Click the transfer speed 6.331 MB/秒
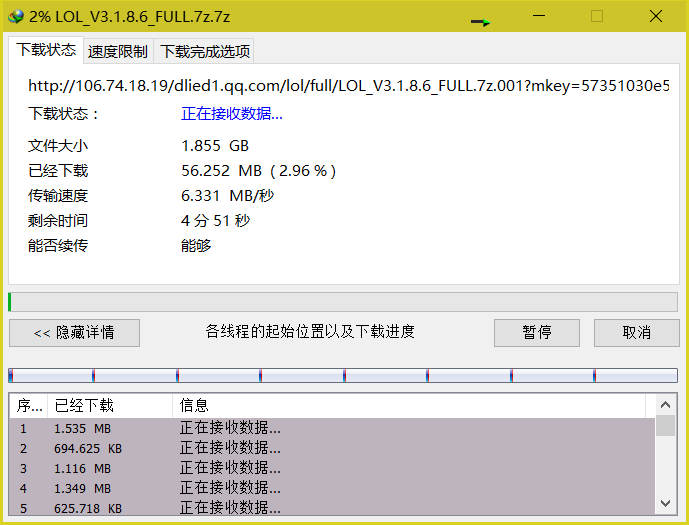Screen dimensions: 689x525 point(227,196)
